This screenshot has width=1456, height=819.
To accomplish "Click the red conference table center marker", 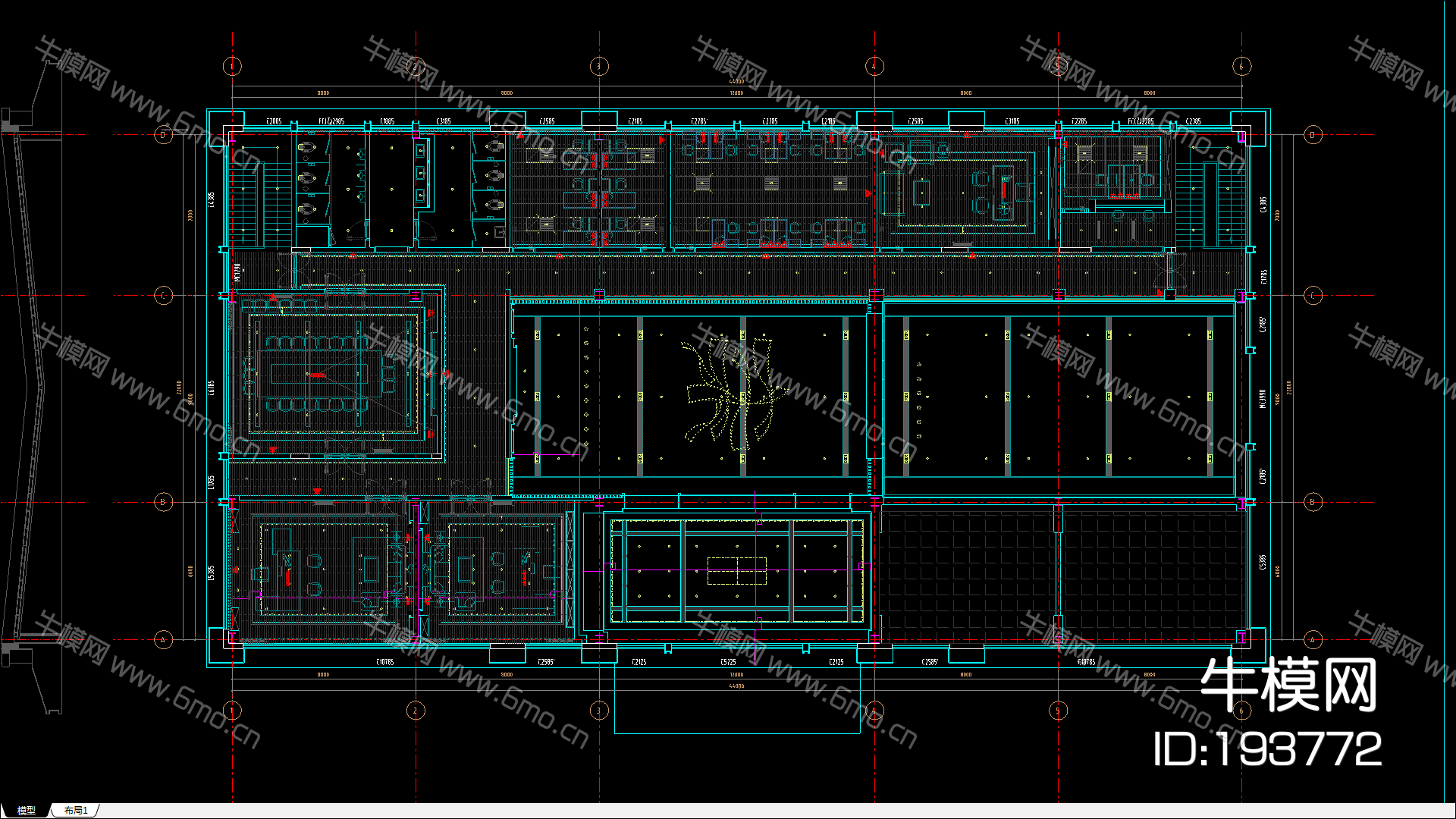I will click(318, 375).
